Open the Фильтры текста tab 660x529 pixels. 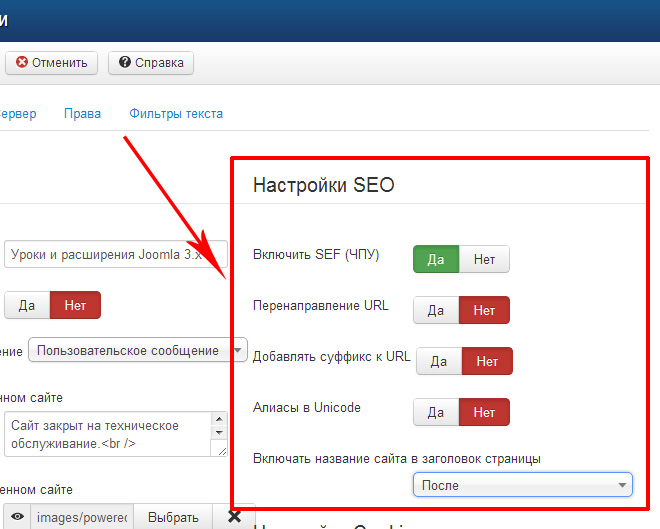click(x=176, y=114)
